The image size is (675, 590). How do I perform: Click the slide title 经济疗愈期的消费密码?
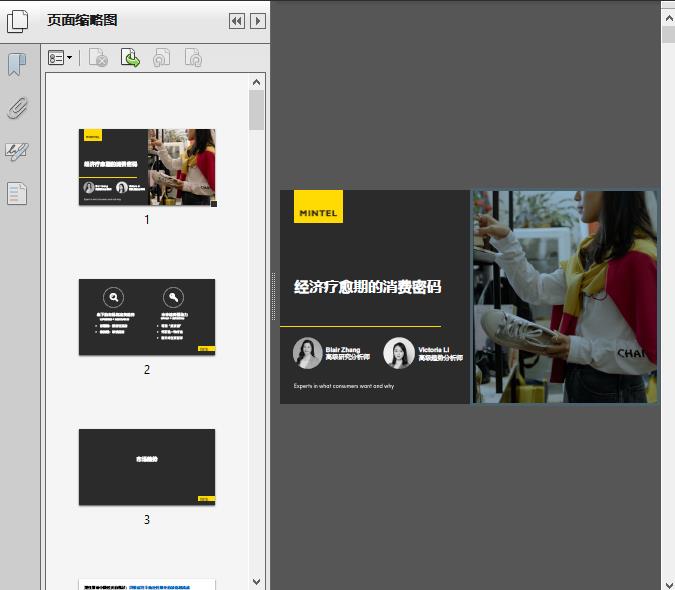[368, 287]
